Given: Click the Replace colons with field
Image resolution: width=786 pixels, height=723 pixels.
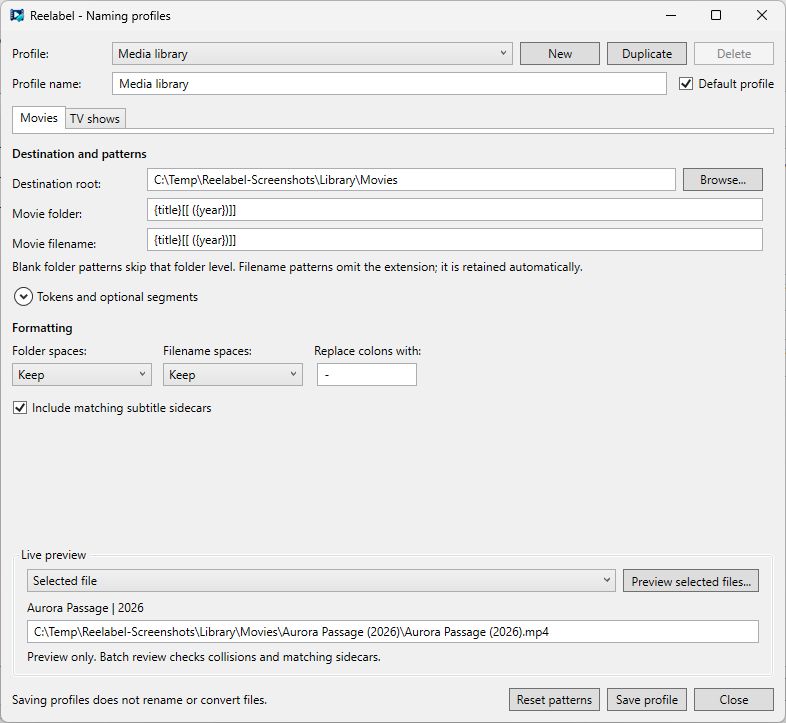Looking at the screenshot, I should click(x=366, y=375).
